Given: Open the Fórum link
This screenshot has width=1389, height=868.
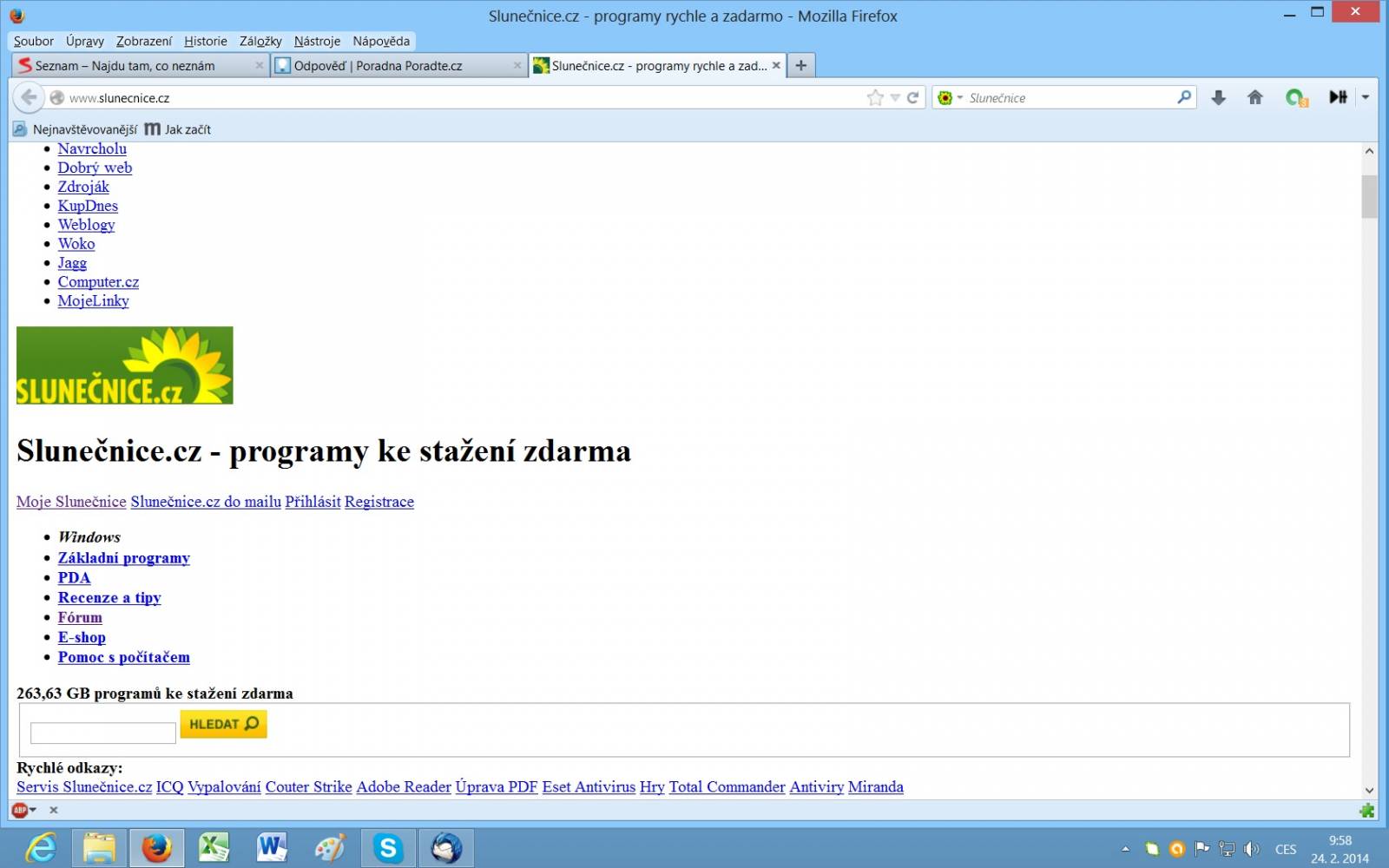Looking at the screenshot, I should [80, 618].
